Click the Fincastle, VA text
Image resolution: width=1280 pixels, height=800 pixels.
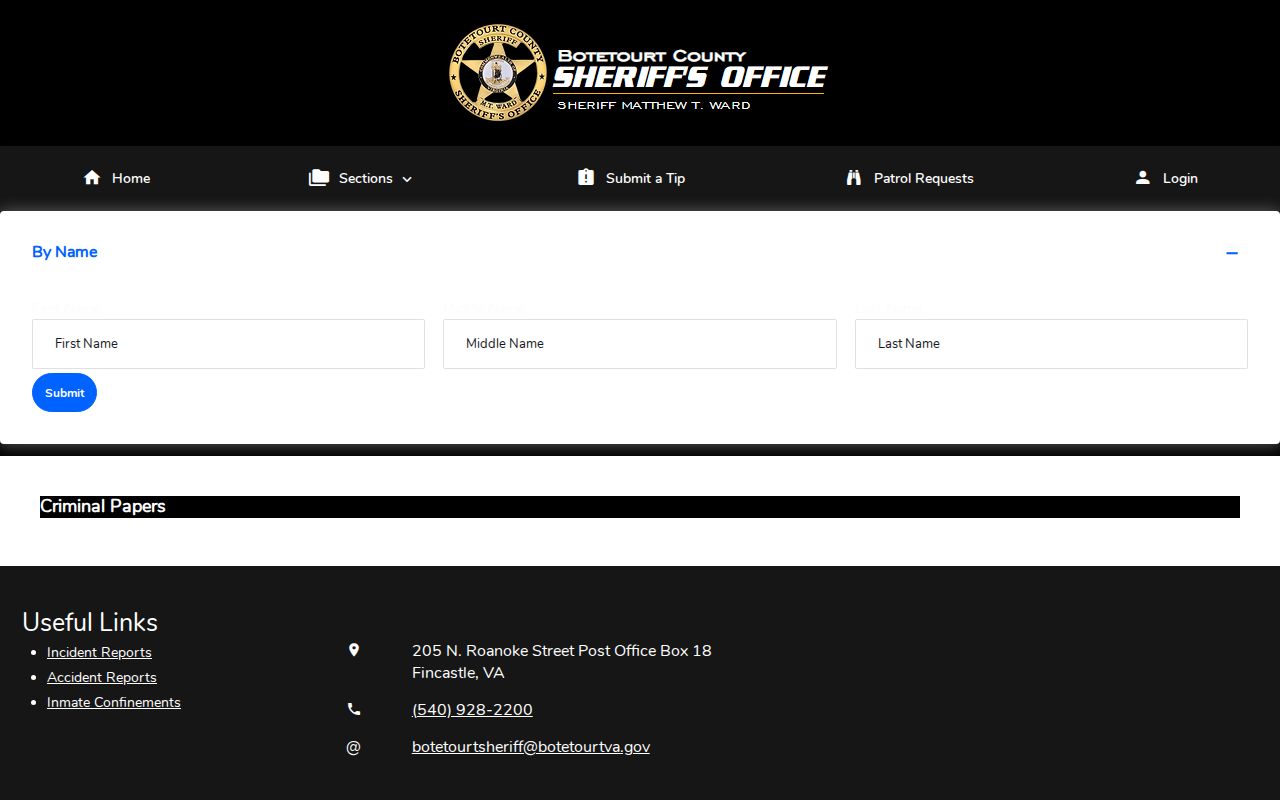458,673
